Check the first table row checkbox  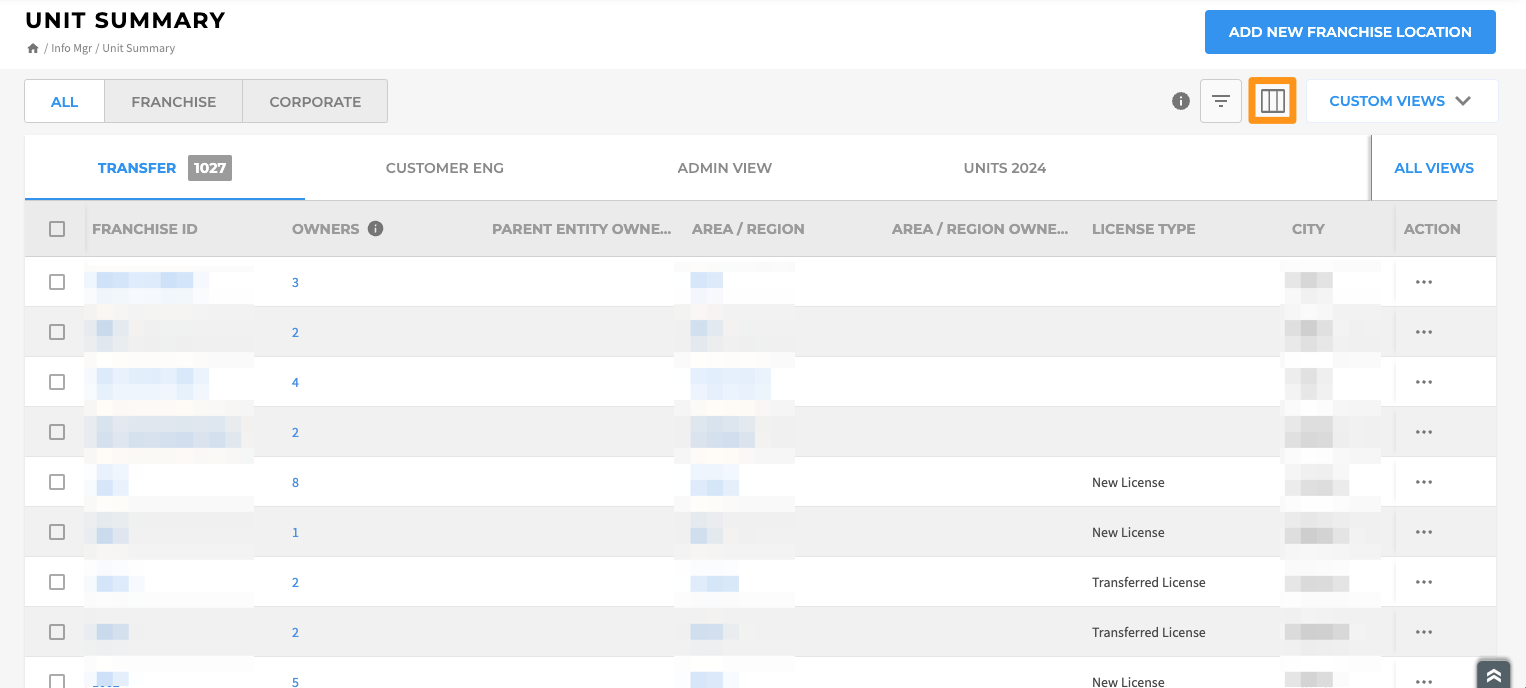point(57,282)
